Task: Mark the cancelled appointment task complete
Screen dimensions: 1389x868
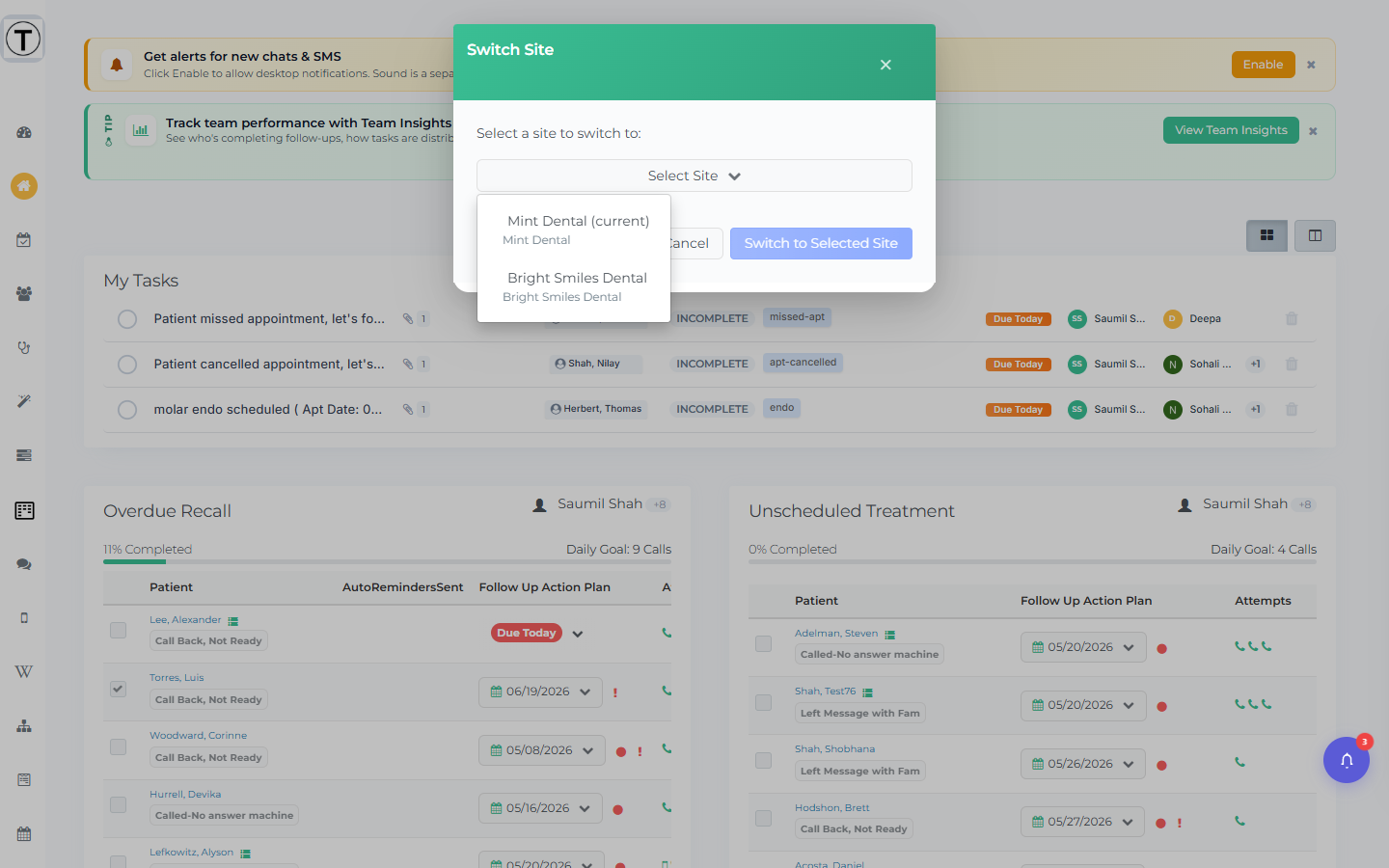Action: coord(127,365)
